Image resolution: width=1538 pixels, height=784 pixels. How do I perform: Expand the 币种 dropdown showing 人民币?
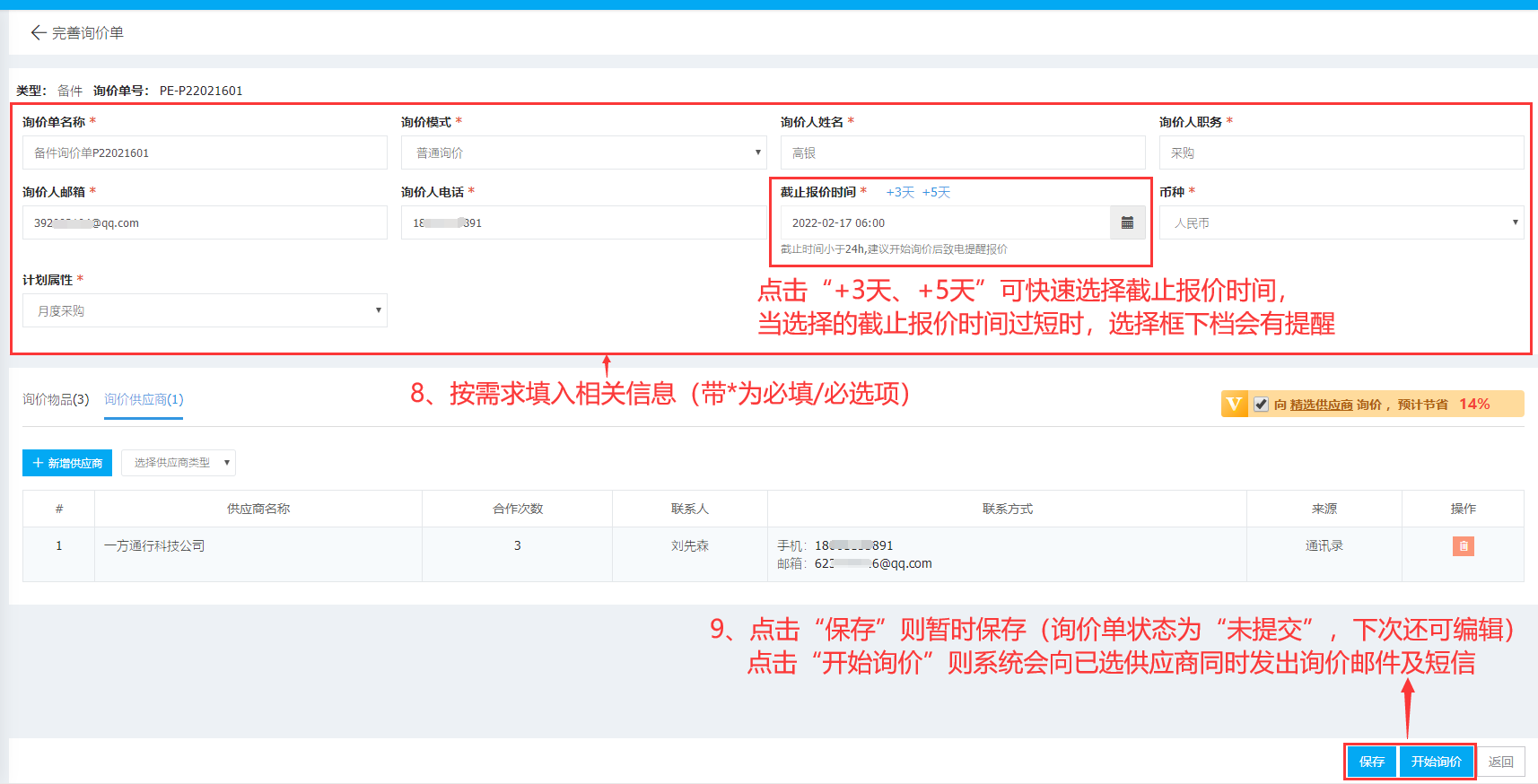point(1341,222)
